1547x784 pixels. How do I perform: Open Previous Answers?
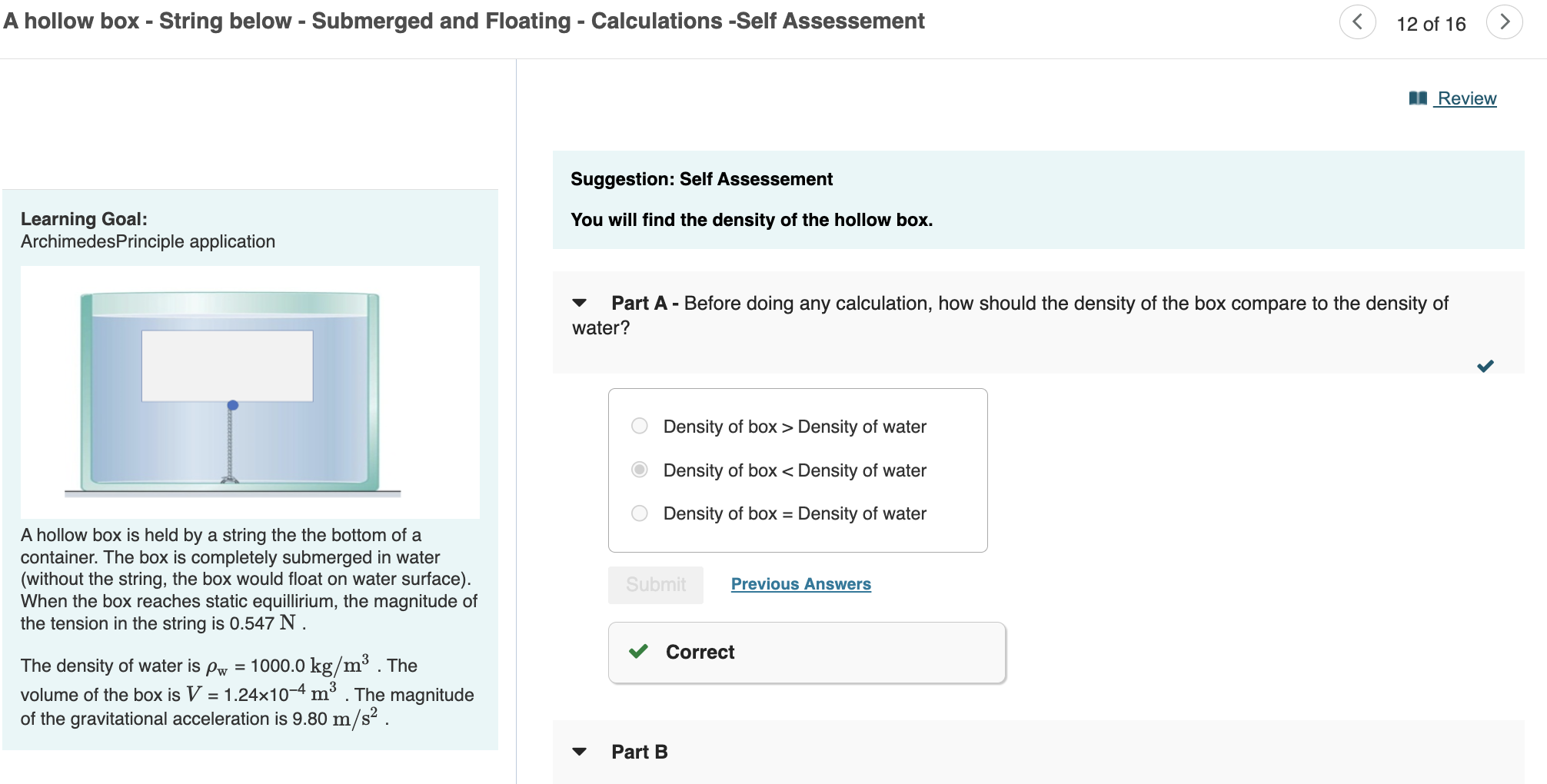[x=800, y=584]
